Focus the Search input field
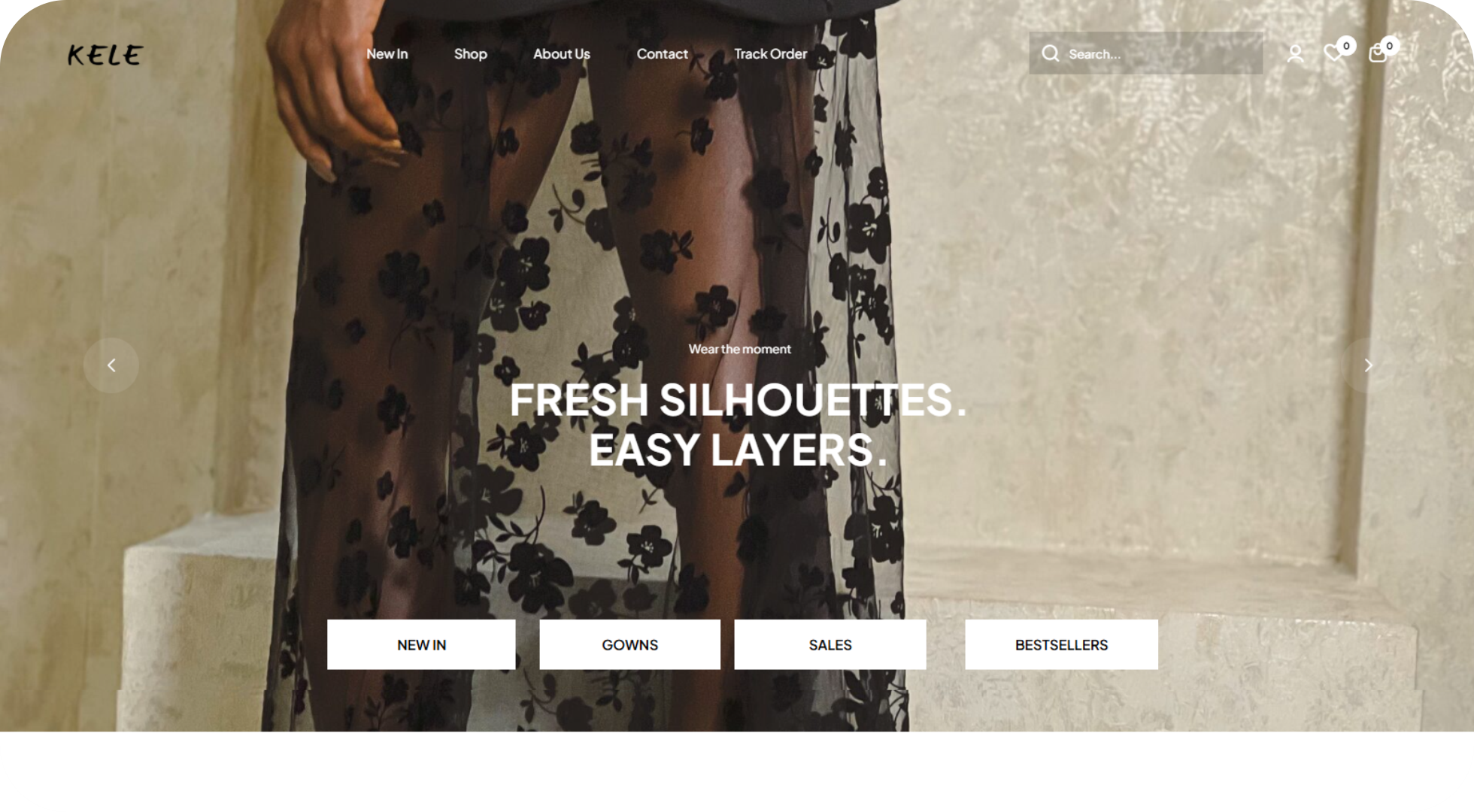Image resolution: width=1474 pixels, height=812 pixels. [1146, 53]
